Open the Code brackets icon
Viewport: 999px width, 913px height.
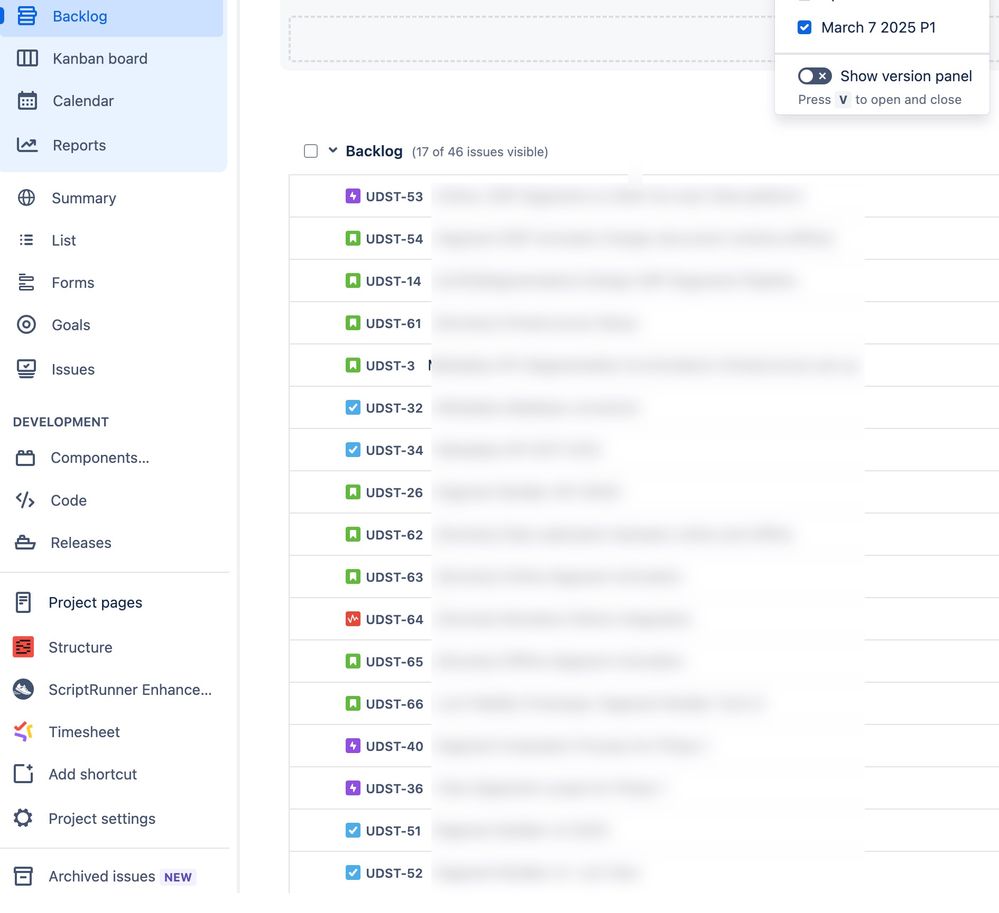point(25,500)
